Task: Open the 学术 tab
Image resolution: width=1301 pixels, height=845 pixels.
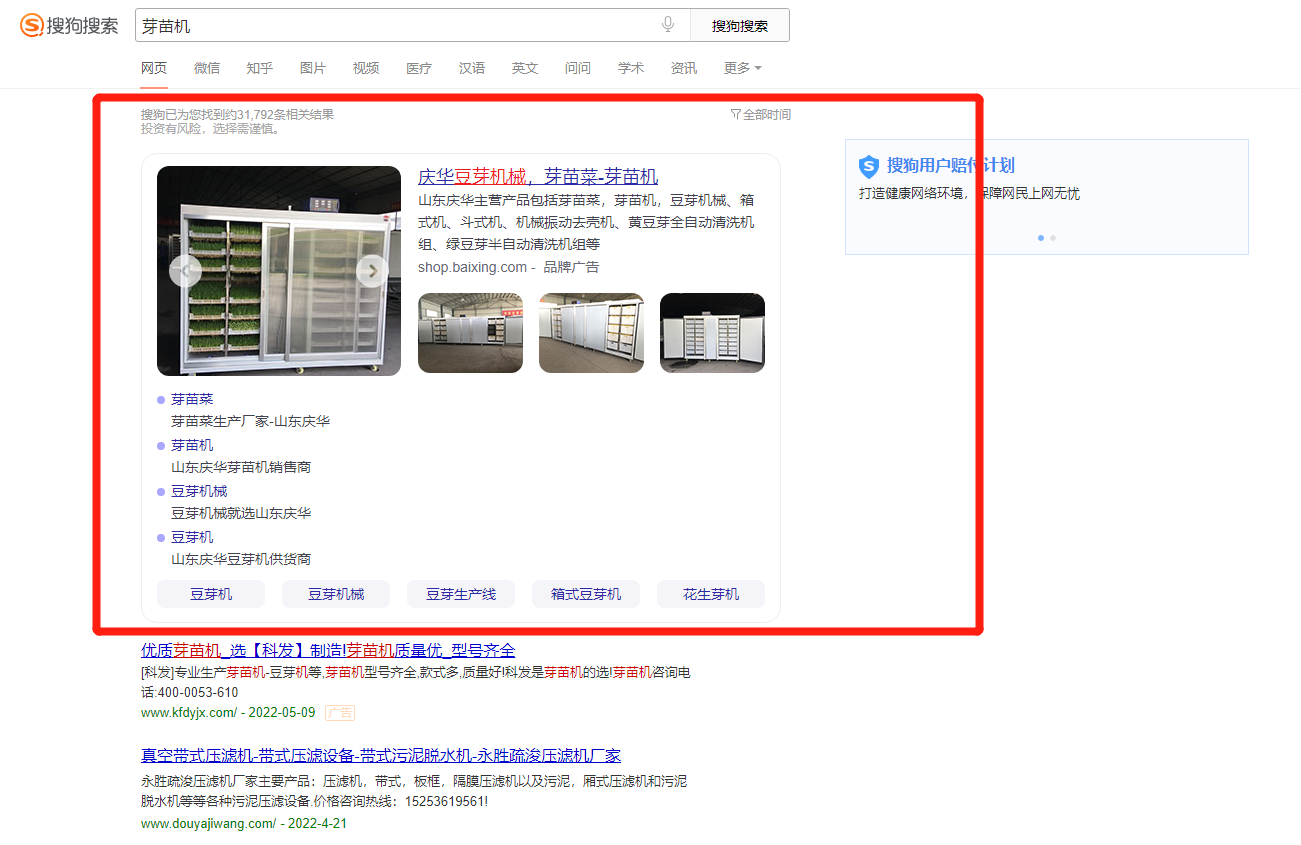Action: pyautogui.click(x=631, y=68)
